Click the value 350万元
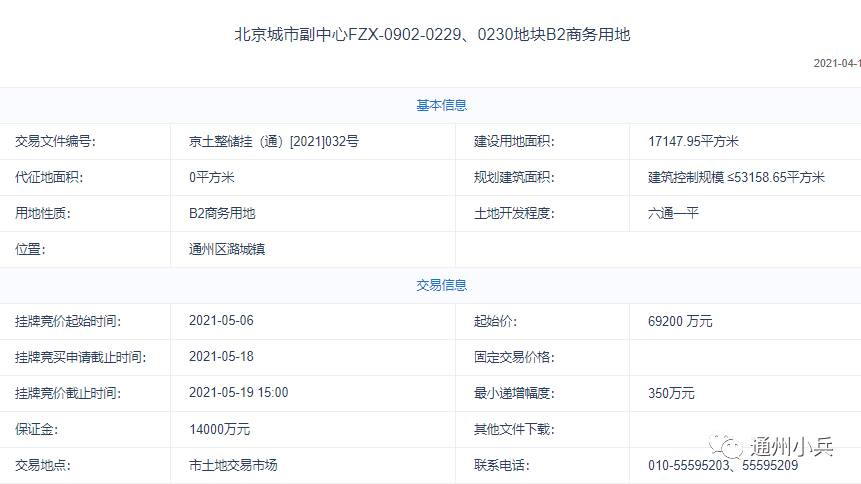Screen dimensions: 861x484 click(x=671, y=393)
